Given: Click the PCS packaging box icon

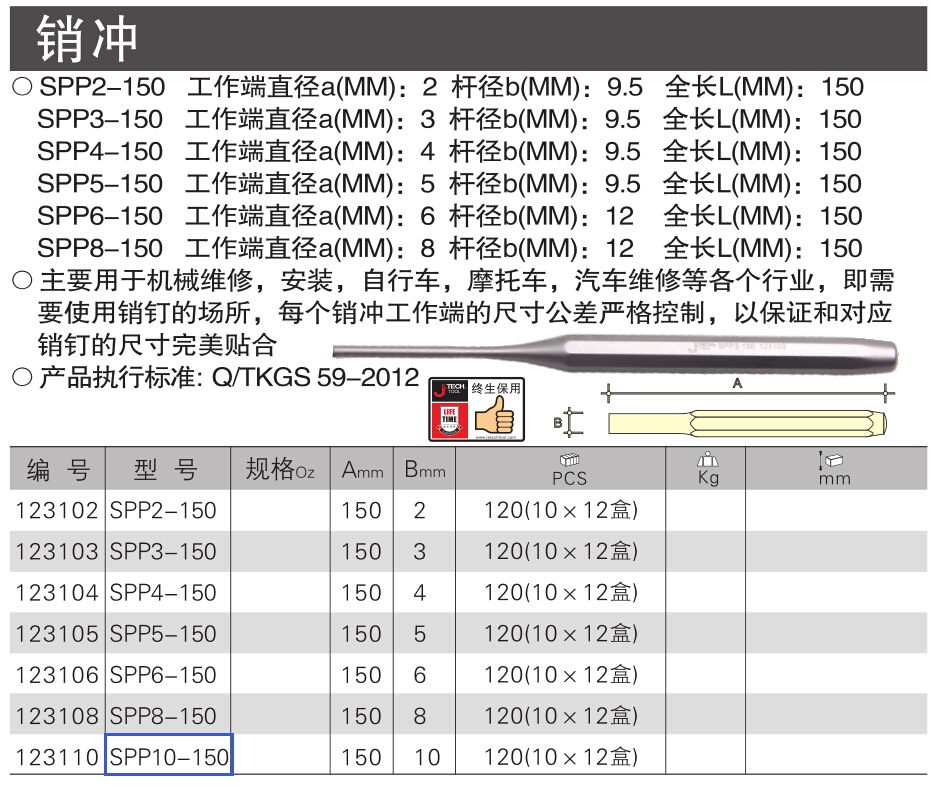Looking at the screenshot, I should coord(570,459).
